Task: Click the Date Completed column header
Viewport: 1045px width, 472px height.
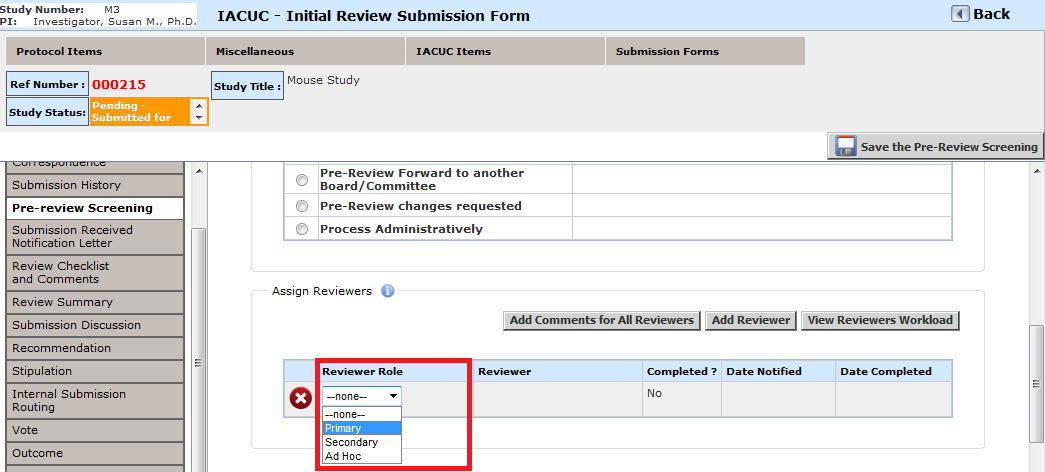Action: (x=894, y=371)
